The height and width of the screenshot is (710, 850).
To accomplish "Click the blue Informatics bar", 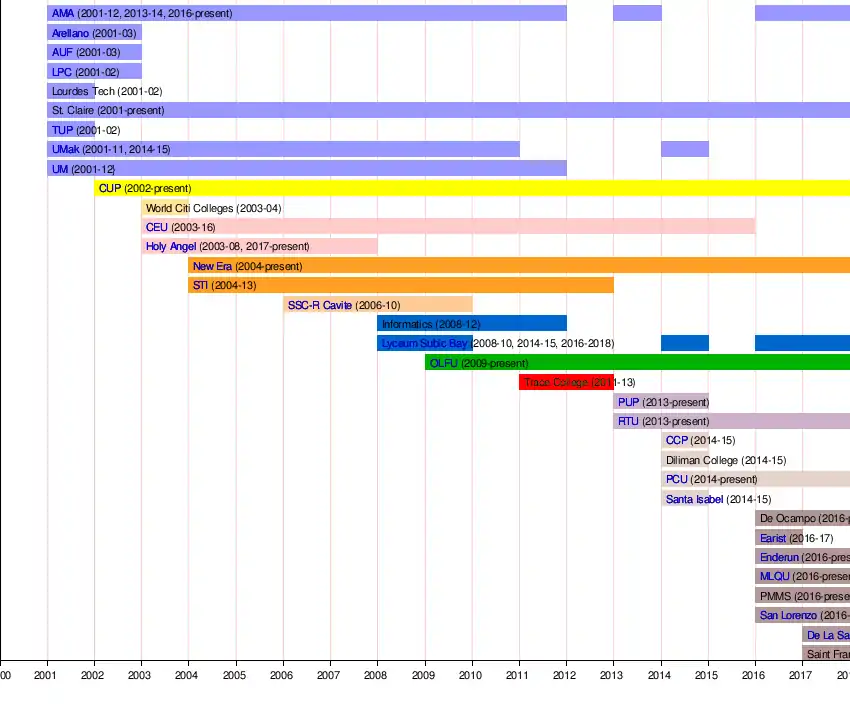I will point(520,324).
